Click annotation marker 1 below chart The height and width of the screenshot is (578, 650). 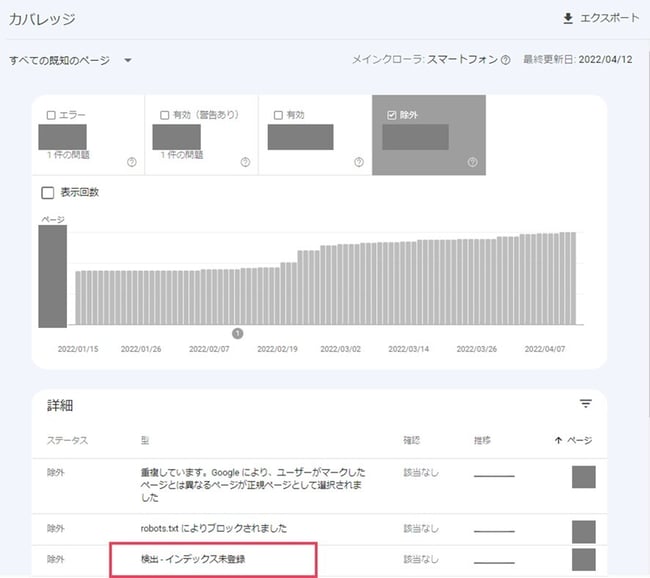[238, 333]
